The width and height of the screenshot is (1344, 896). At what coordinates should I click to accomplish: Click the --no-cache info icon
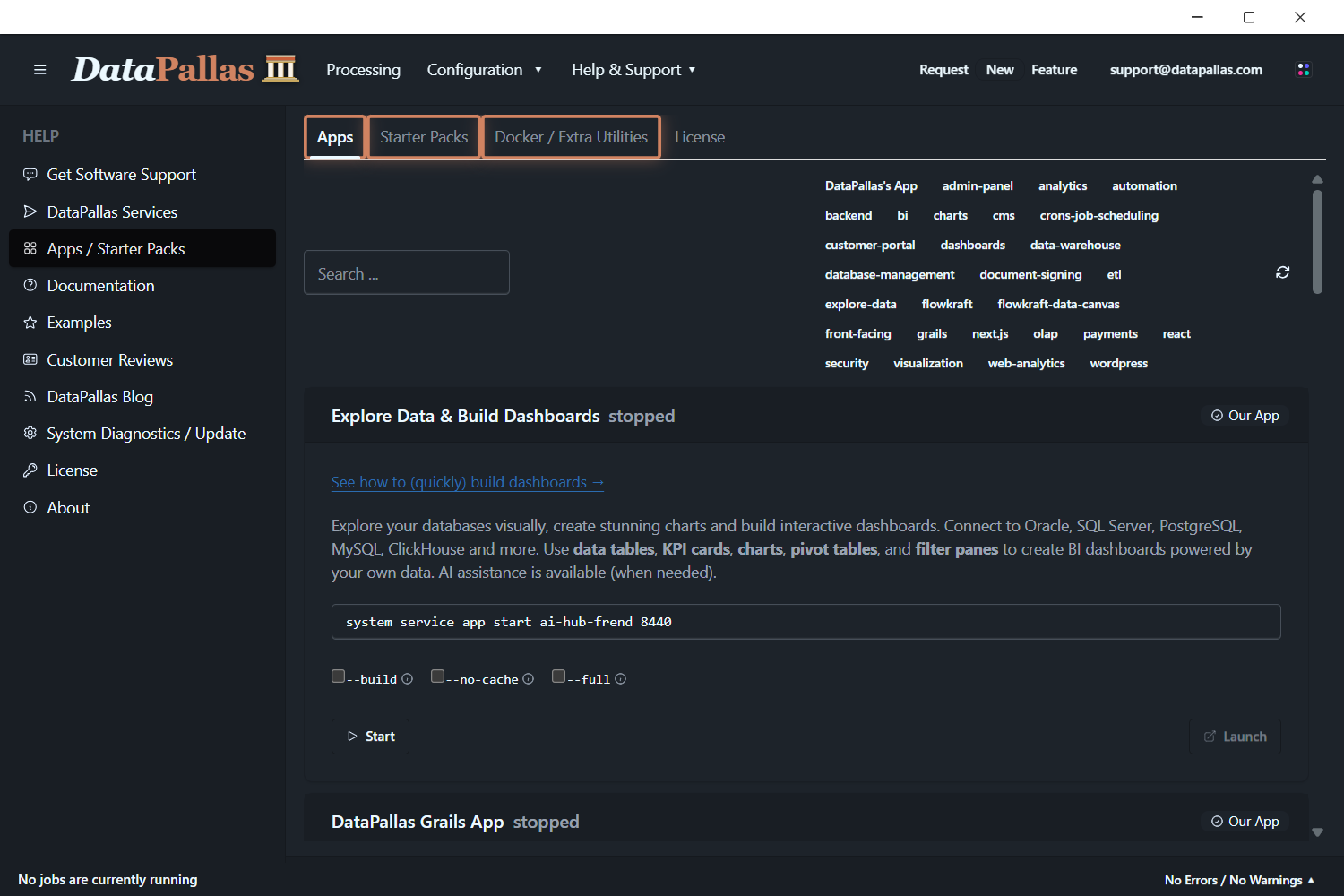click(x=529, y=679)
